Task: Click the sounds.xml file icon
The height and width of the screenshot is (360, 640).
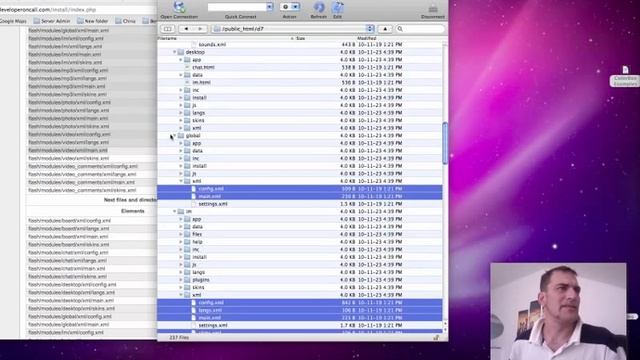Action: pos(194,44)
